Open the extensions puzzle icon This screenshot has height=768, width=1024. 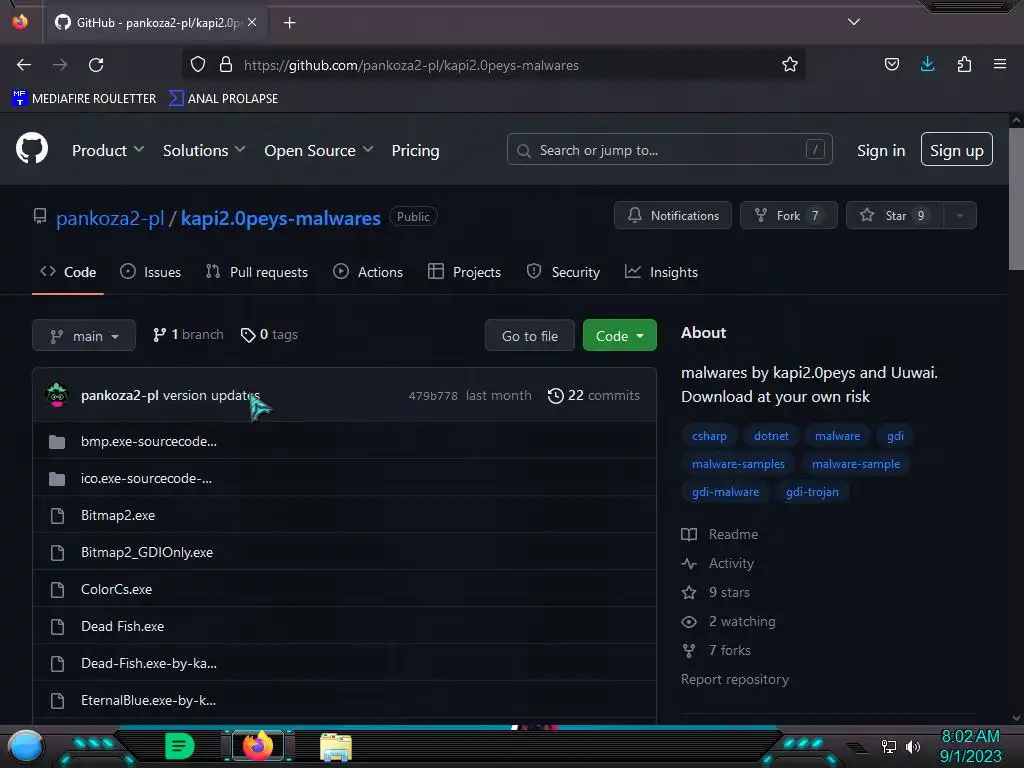964,64
